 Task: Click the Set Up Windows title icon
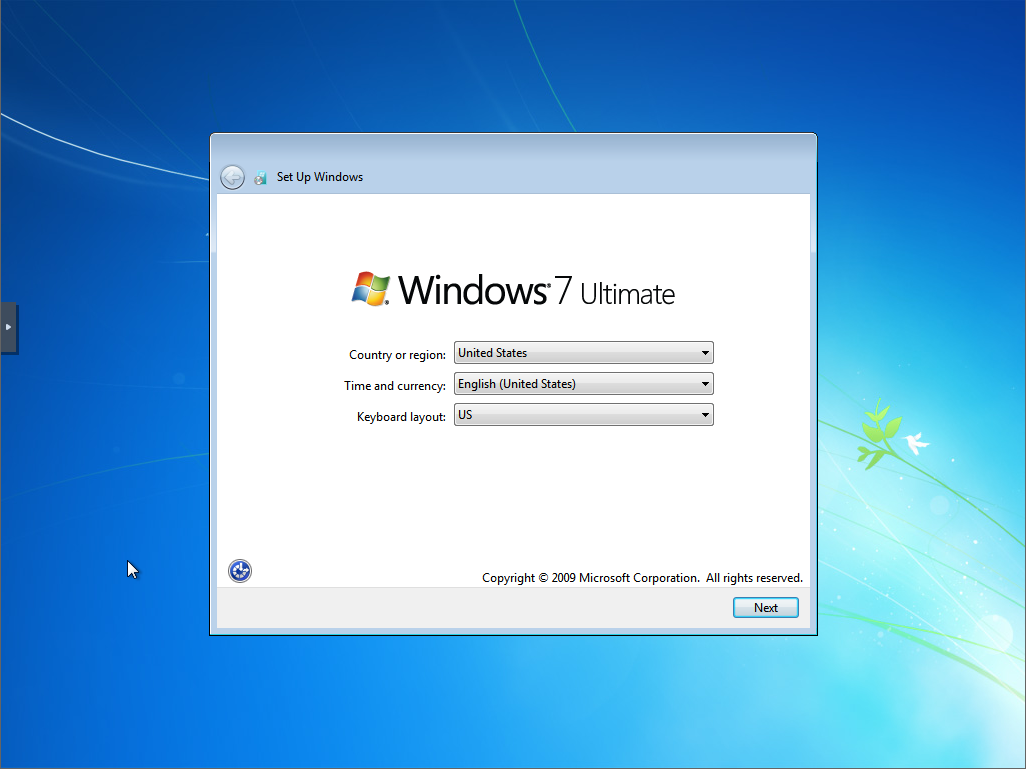point(260,178)
